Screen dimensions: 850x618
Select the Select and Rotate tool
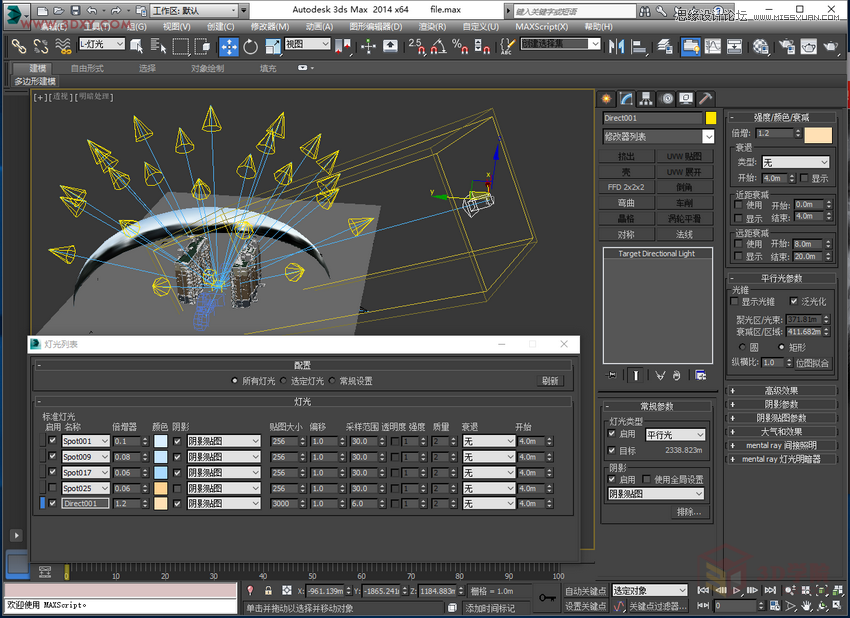click(x=249, y=46)
